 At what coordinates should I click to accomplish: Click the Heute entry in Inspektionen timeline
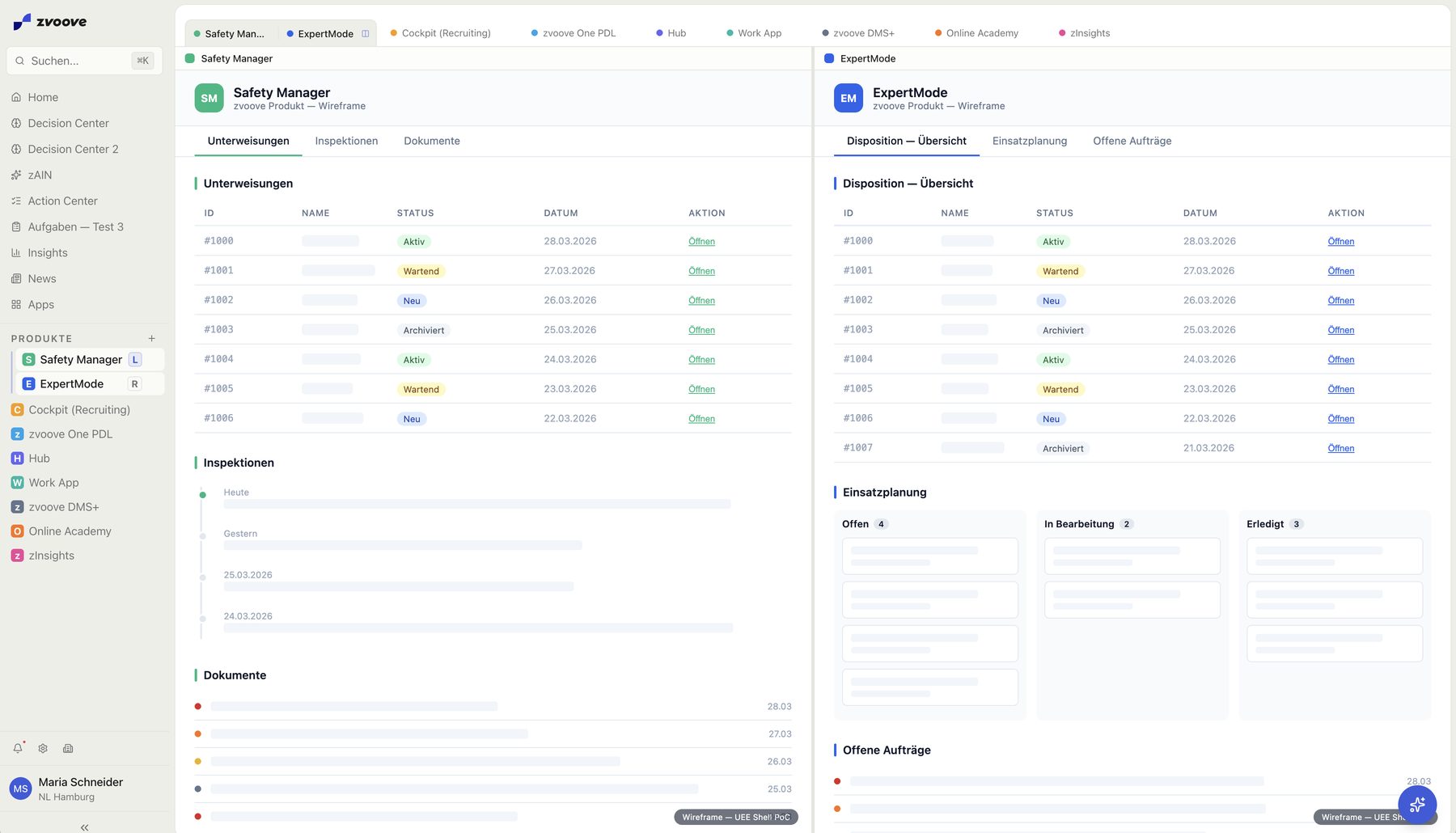point(236,493)
